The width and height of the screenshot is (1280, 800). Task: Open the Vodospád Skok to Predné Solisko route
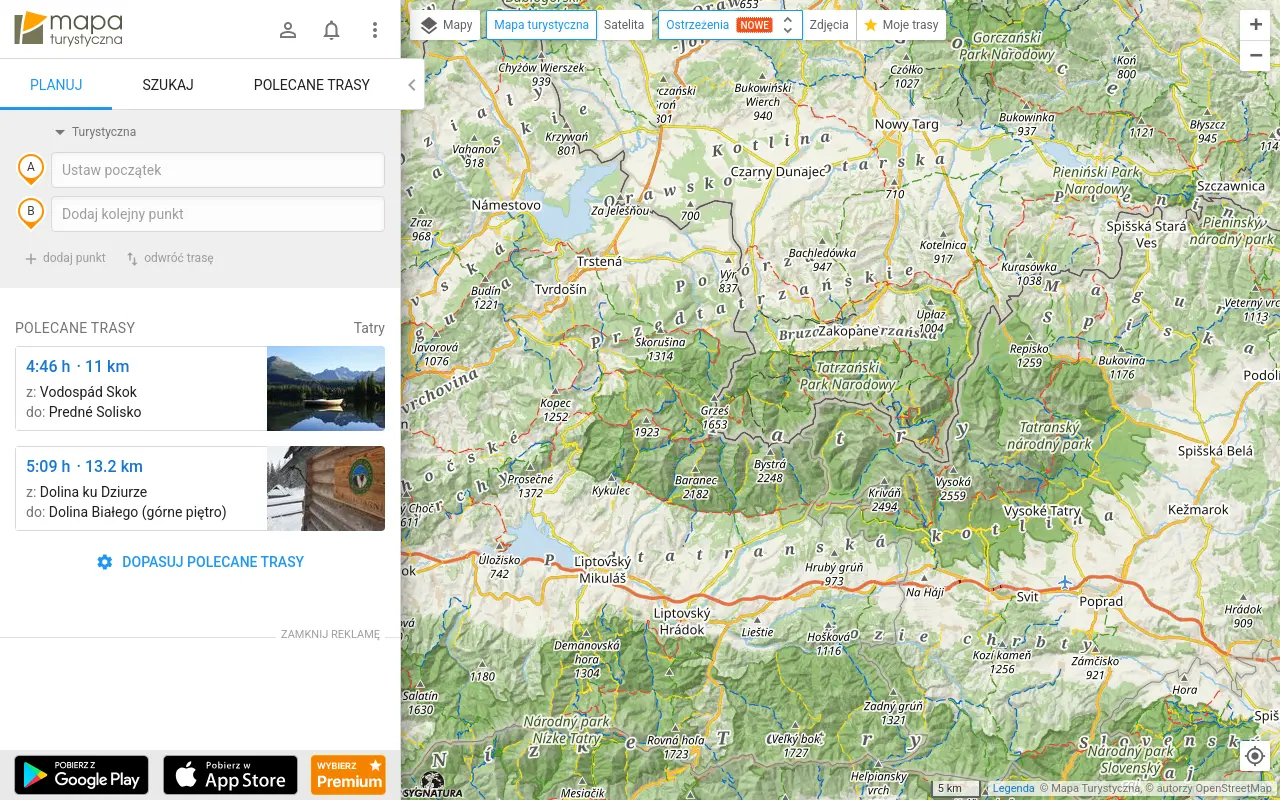[x=200, y=388]
